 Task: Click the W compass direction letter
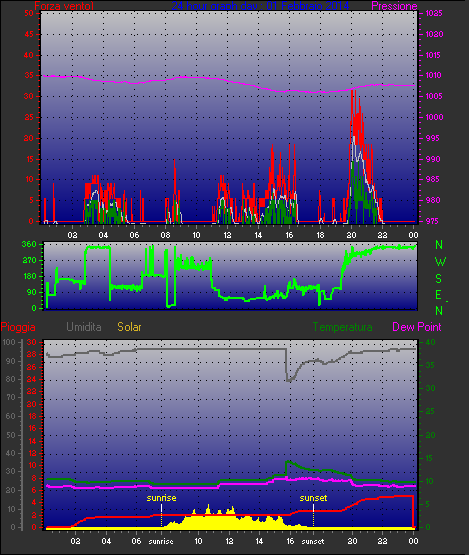click(x=440, y=262)
